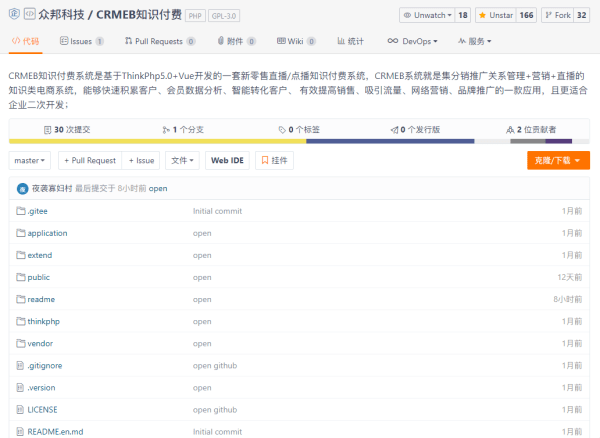Viewport: 600px width, 438px height.
Task: Click the fork icon in Fork button
Action: 549,15
